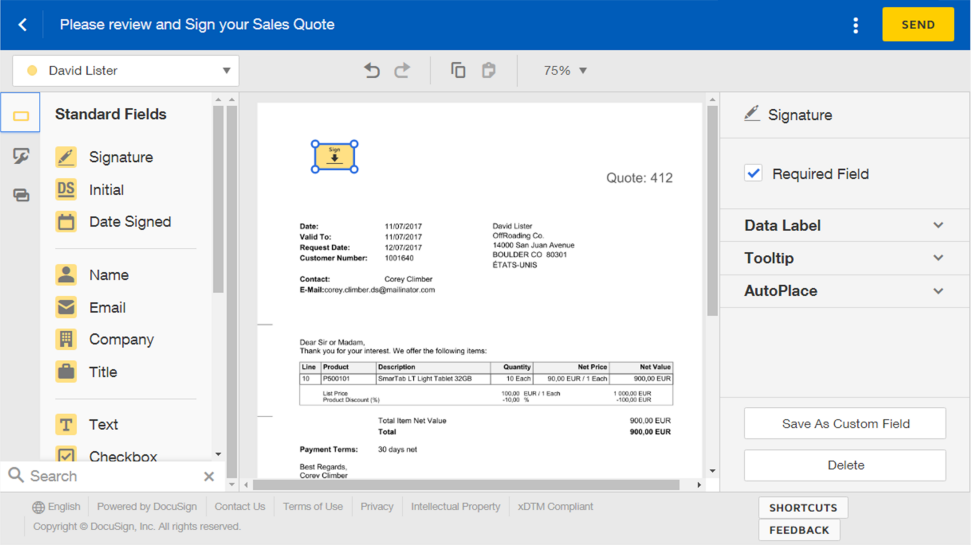This screenshot has width=971, height=545.
Task: Open the Intellectual Property link
Action: pyautogui.click(x=455, y=507)
